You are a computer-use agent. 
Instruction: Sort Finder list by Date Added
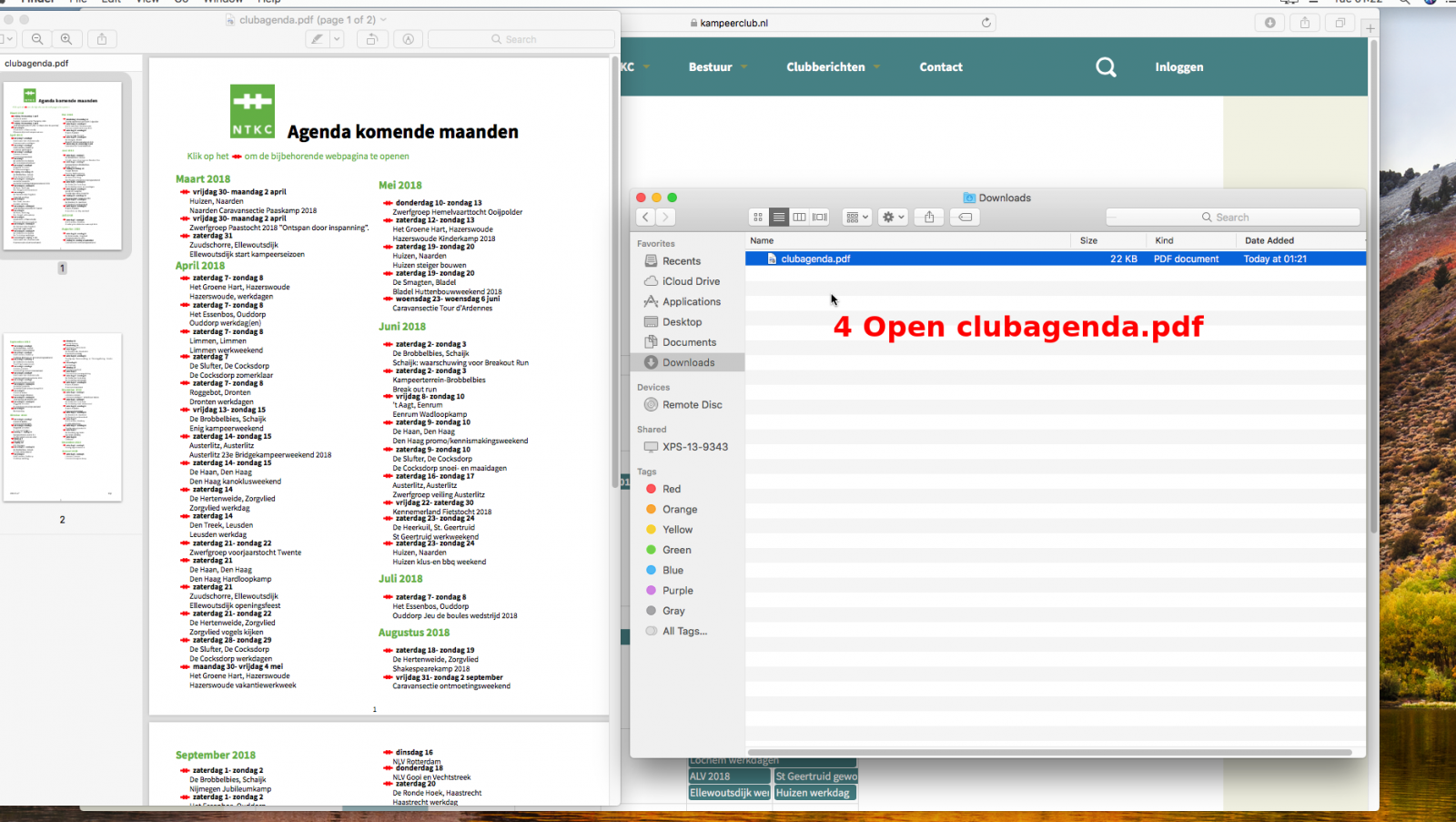click(1301, 240)
